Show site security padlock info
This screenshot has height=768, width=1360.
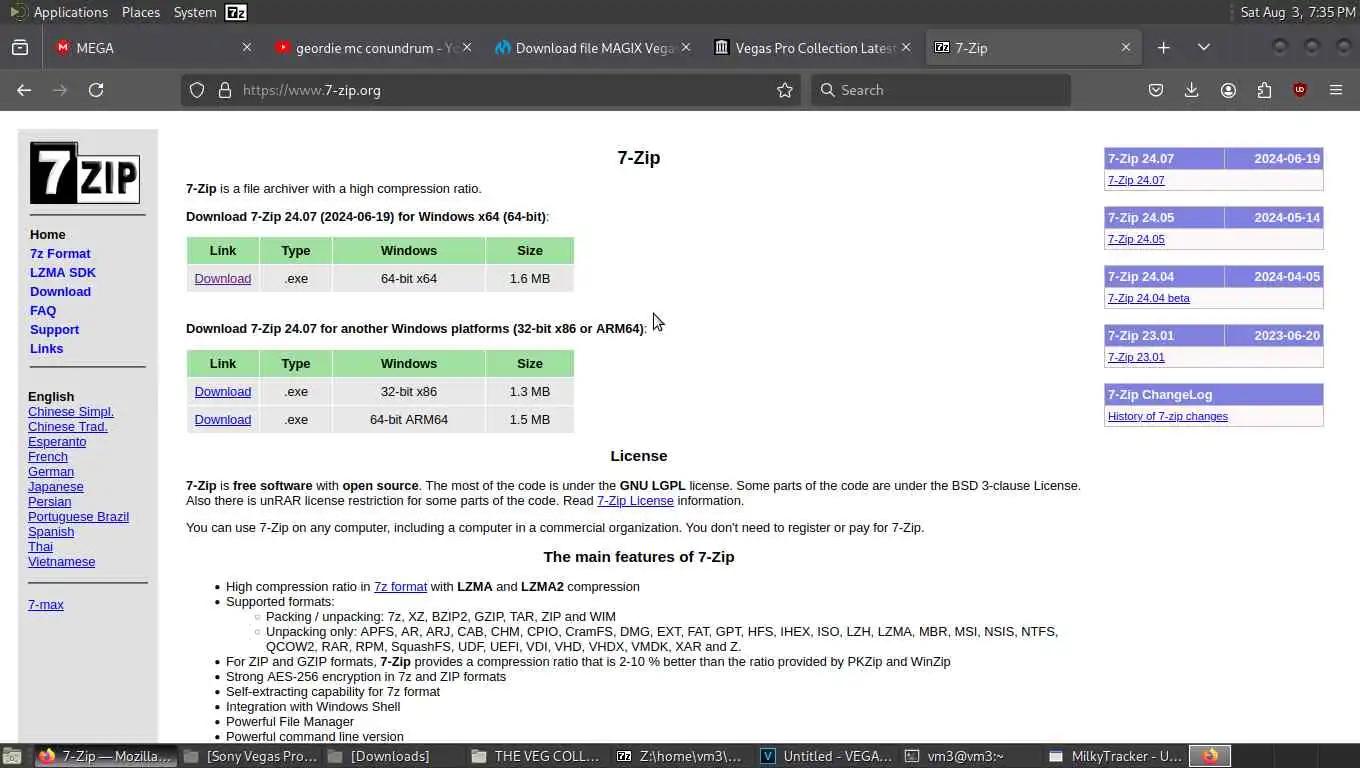pyautogui.click(x=225, y=90)
